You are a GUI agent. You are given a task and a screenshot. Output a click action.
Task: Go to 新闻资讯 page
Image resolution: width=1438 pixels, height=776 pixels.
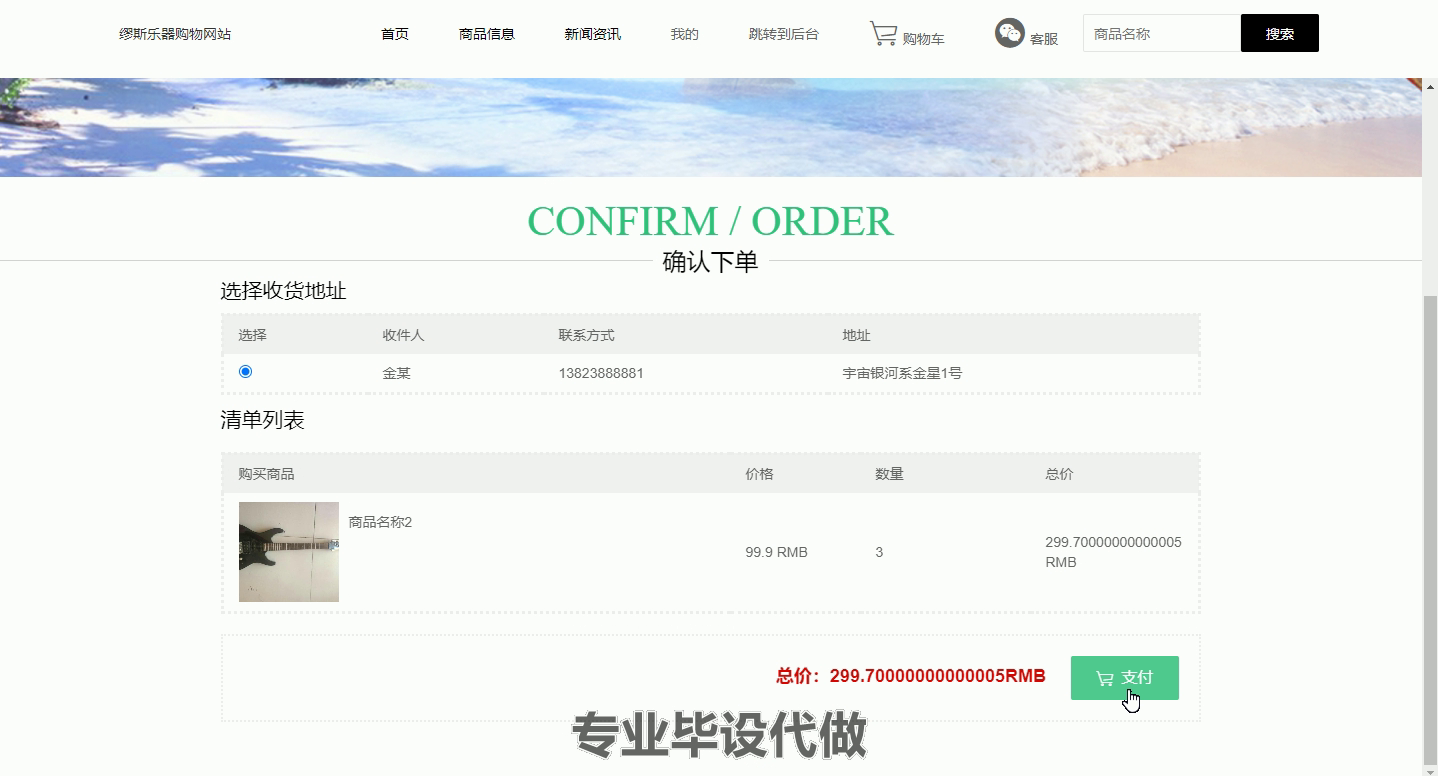pyautogui.click(x=593, y=34)
